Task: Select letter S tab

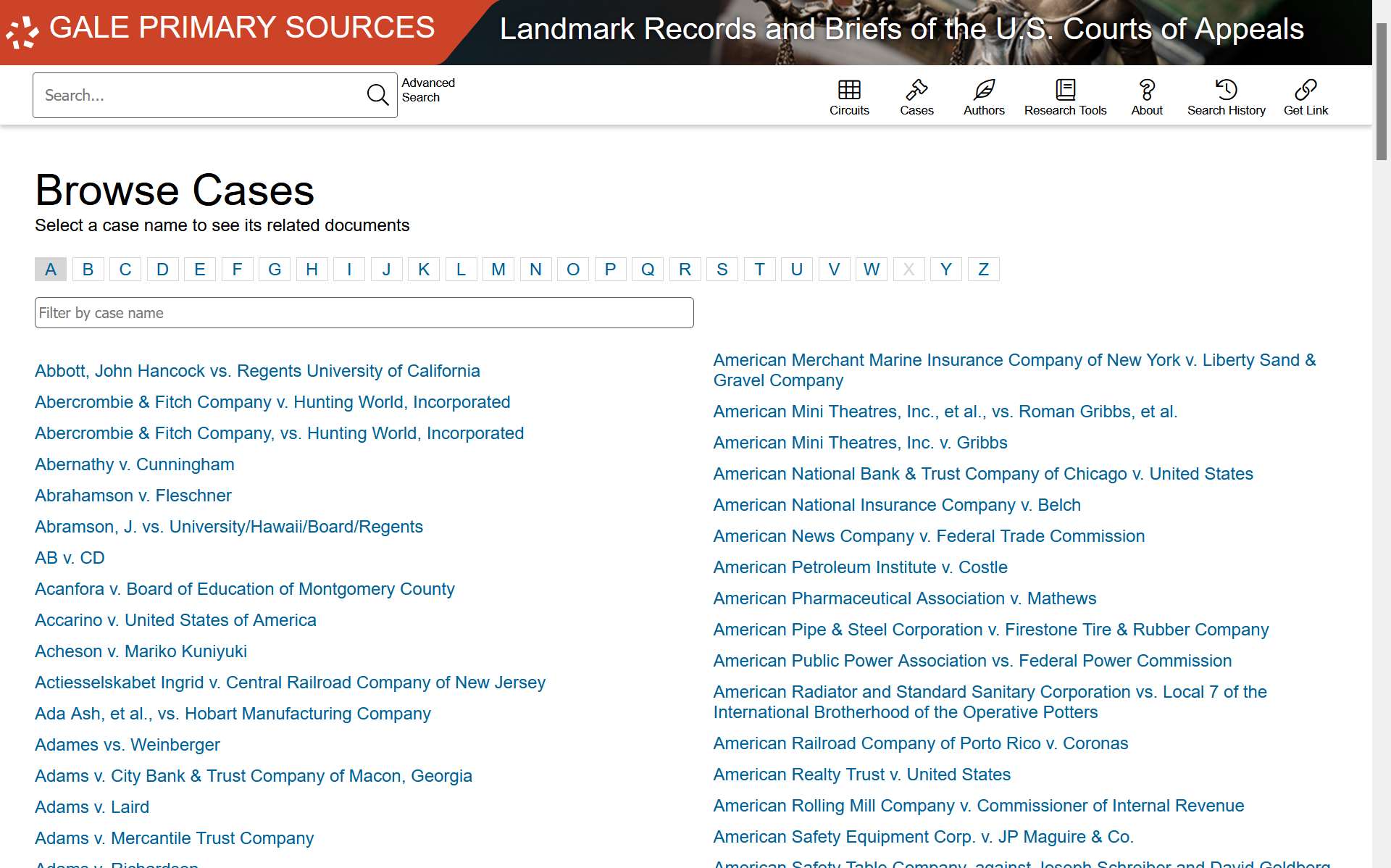Action: 722,270
